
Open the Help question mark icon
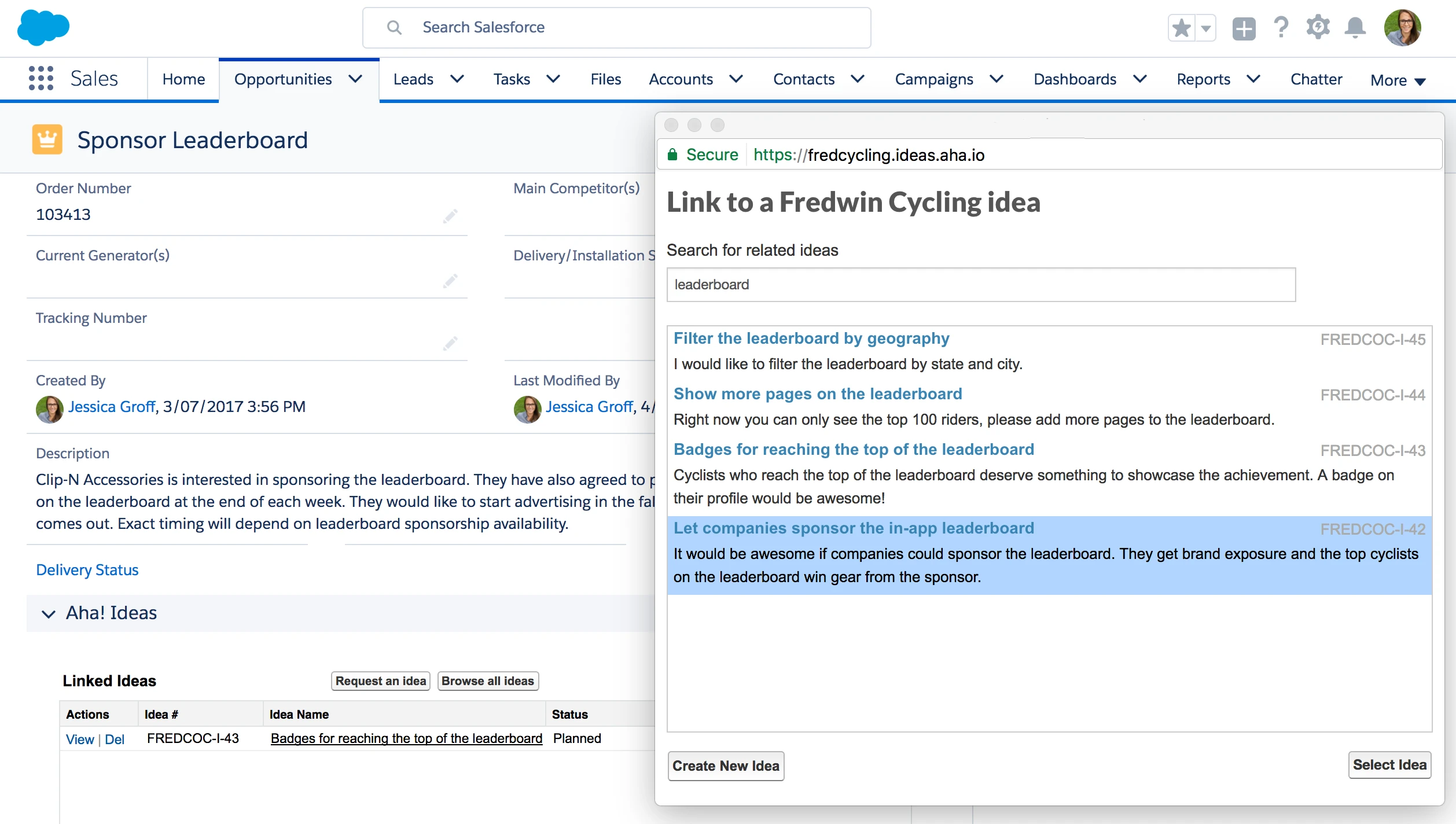[1281, 27]
